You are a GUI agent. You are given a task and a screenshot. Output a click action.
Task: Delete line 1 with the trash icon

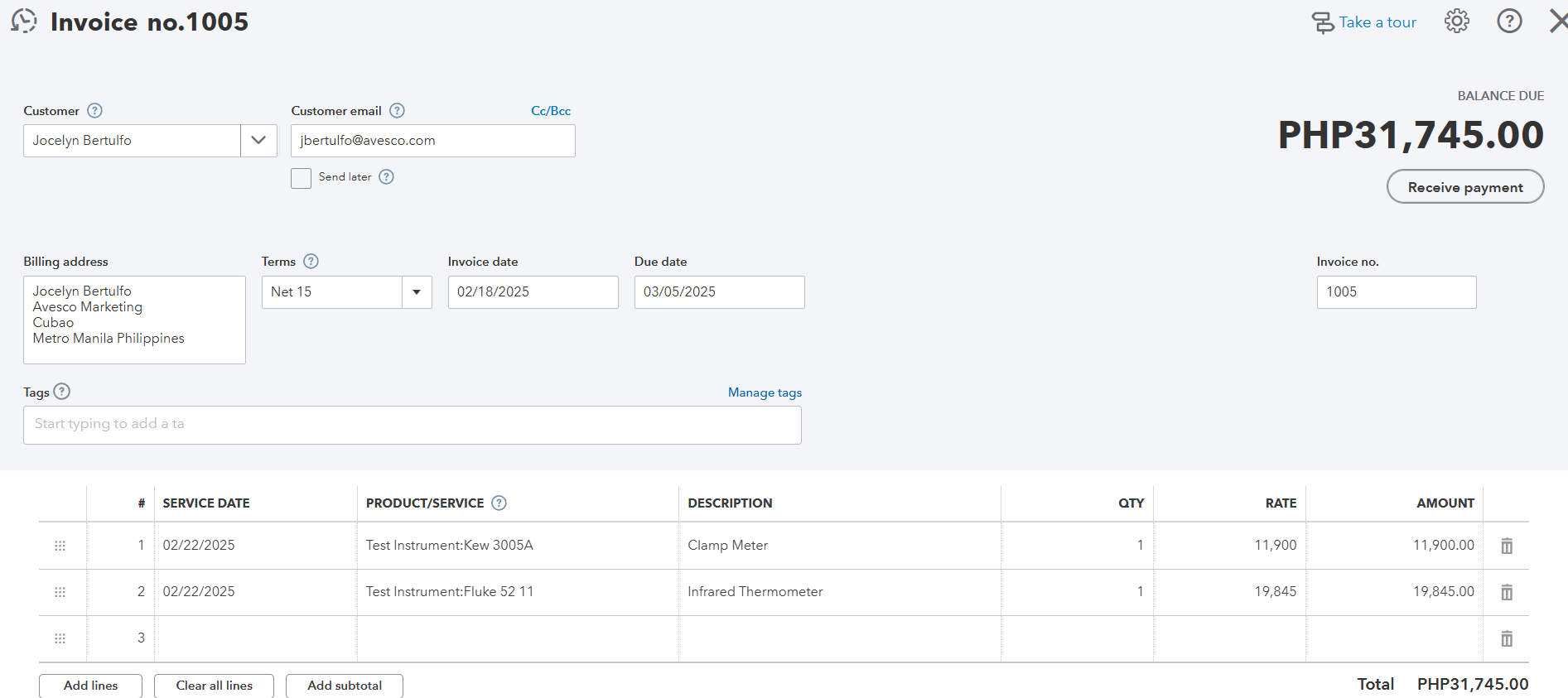pos(1507,546)
